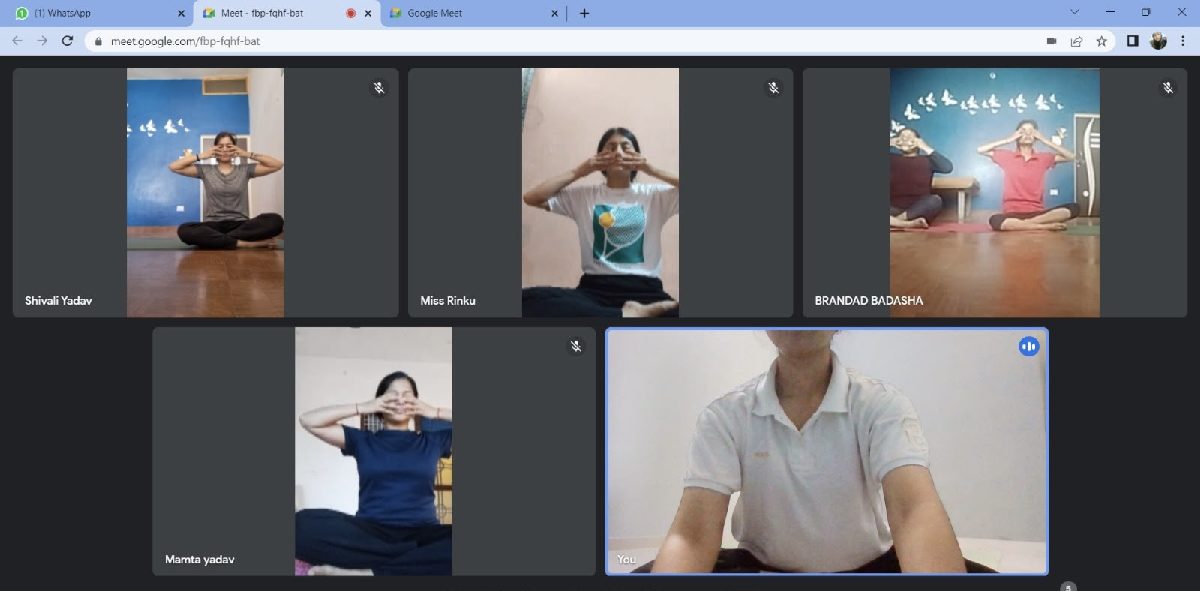1200x591 pixels.
Task: Click muted mic icon on Shivali Yadav tile
Action: click(x=379, y=88)
